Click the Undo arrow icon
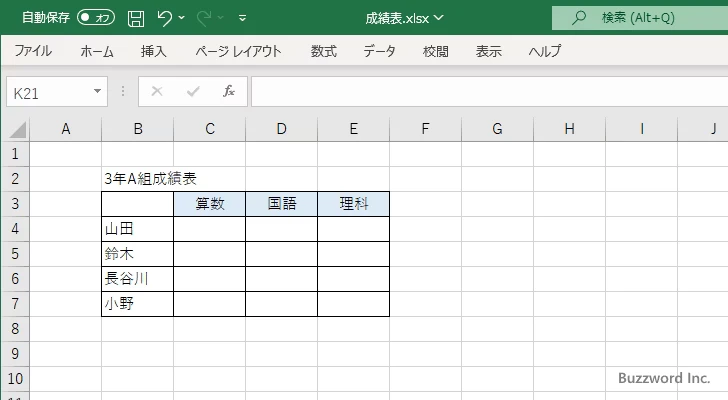 [166, 18]
